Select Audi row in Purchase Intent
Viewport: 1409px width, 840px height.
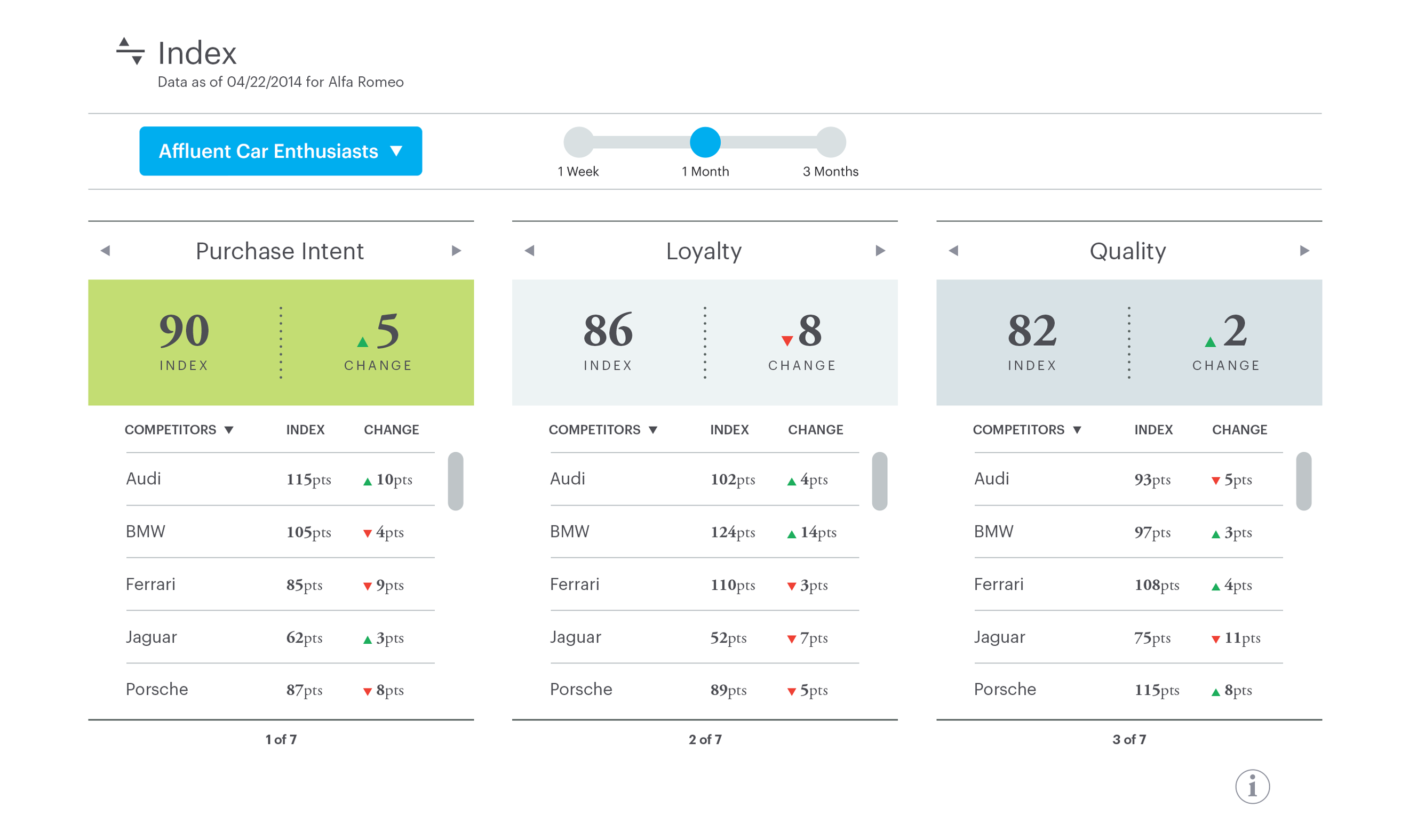[x=280, y=479]
